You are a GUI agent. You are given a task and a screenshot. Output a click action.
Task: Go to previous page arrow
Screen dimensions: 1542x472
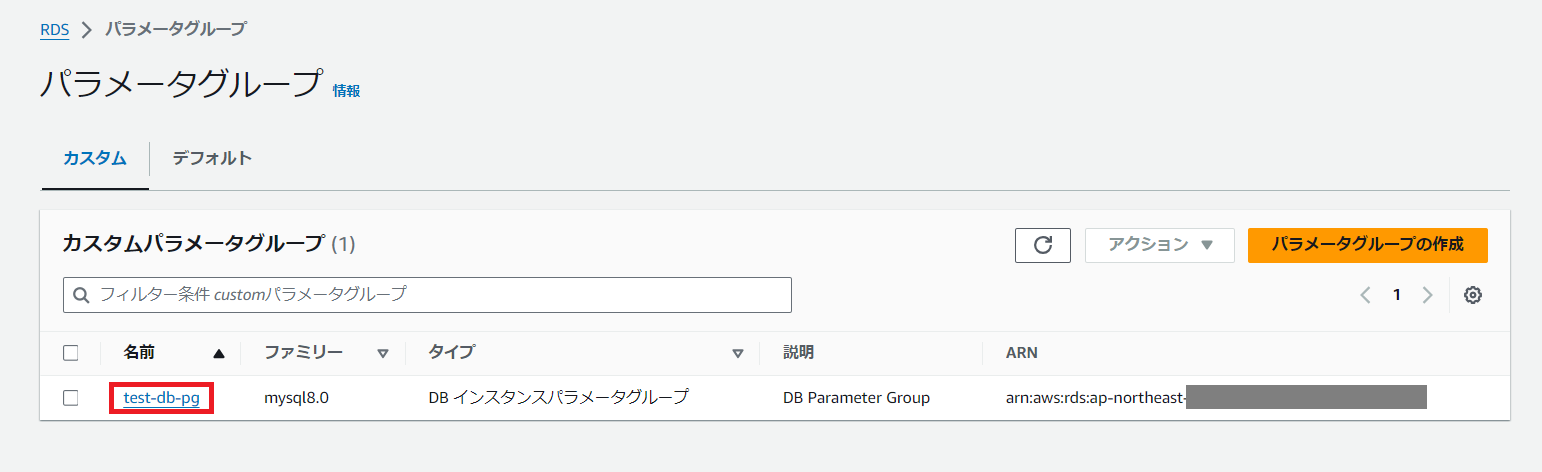[x=1366, y=295]
